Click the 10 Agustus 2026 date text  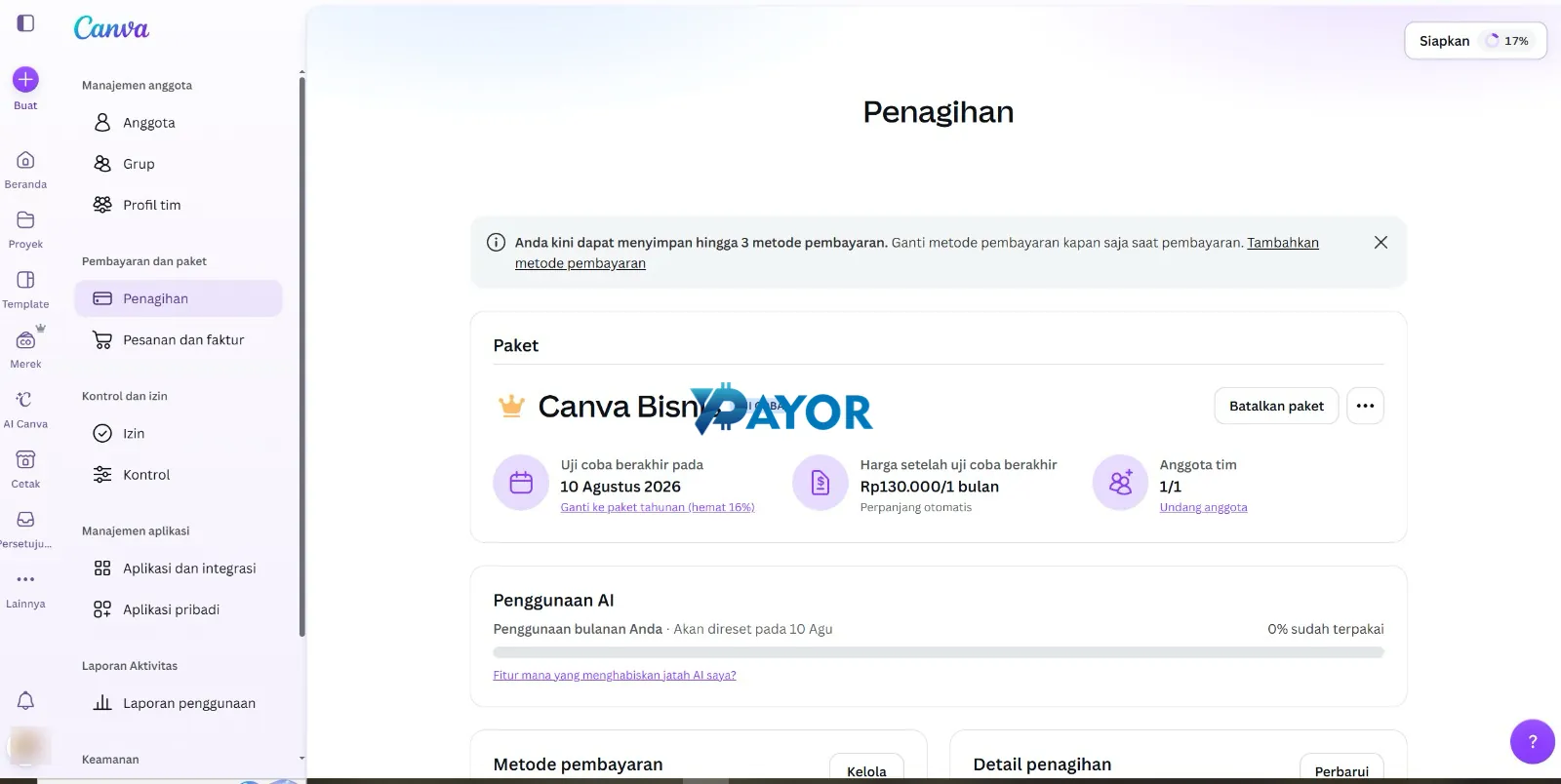tap(620, 487)
